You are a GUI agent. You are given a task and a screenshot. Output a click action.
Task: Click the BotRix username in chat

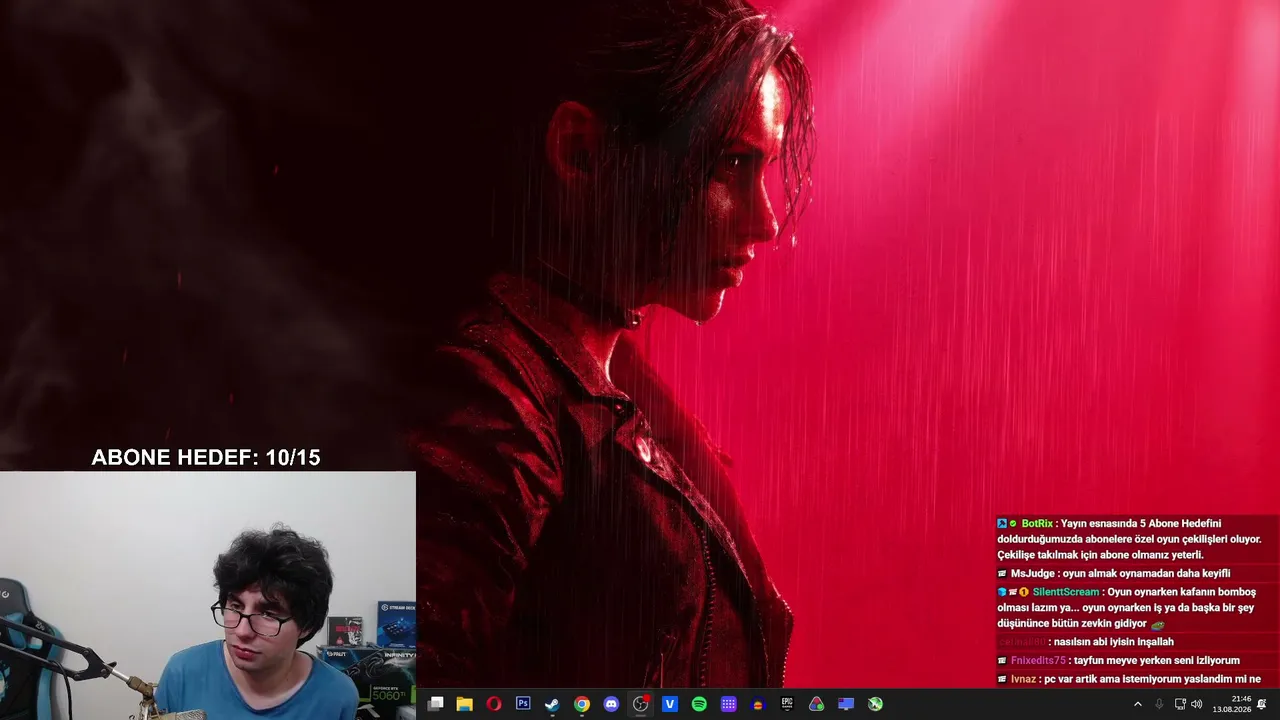1037,524
